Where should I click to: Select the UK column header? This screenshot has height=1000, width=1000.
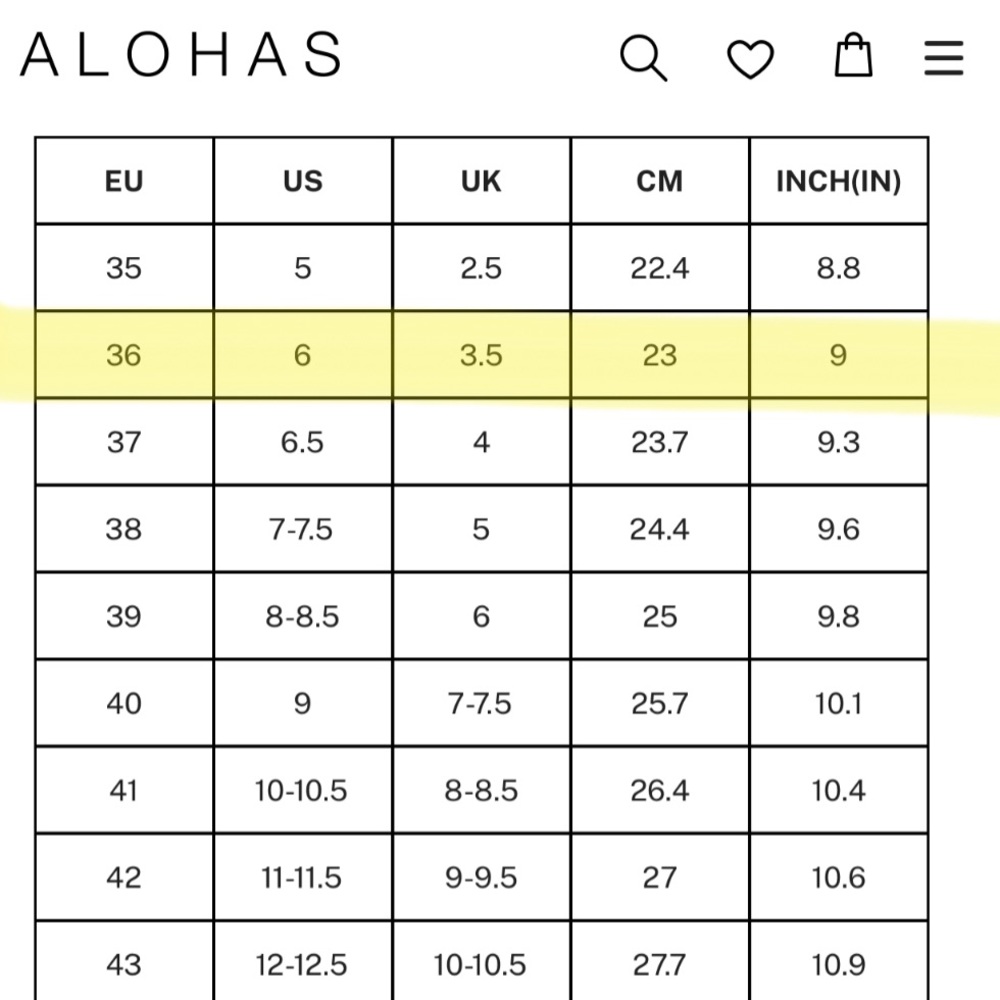click(x=482, y=181)
